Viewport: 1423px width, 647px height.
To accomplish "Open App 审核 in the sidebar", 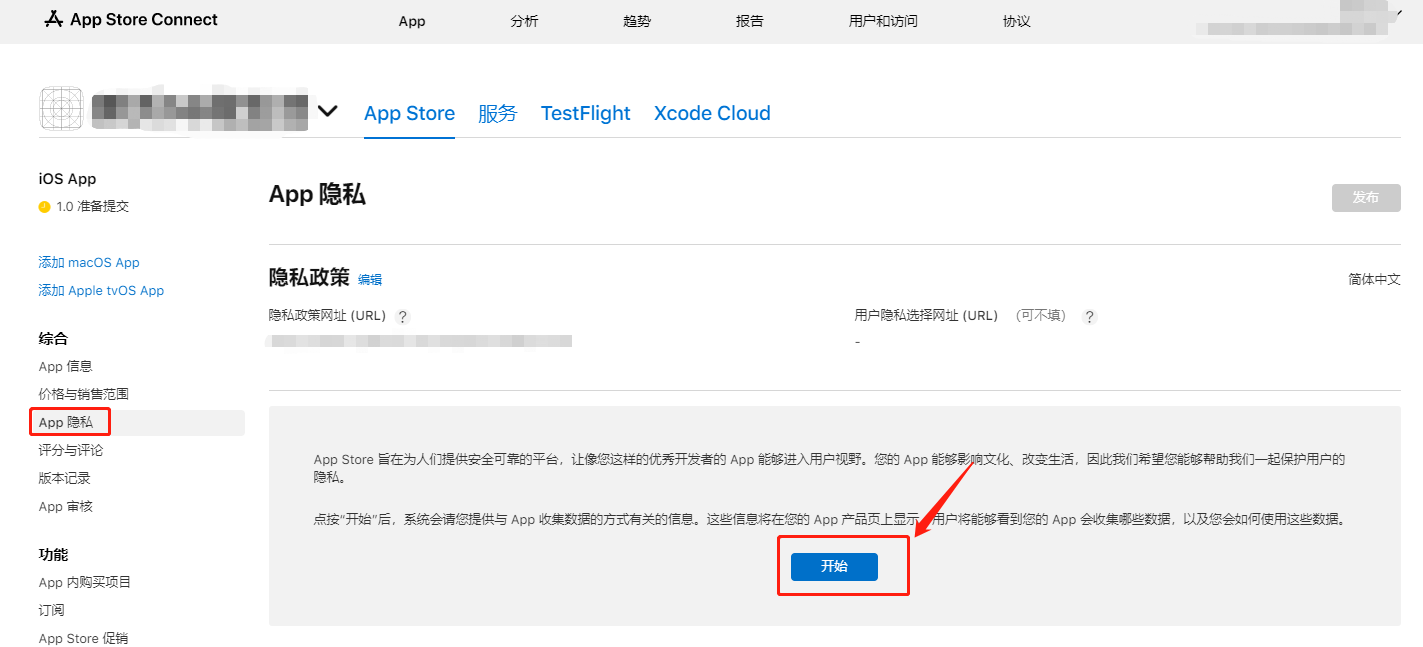I will pyautogui.click(x=66, y=506).
